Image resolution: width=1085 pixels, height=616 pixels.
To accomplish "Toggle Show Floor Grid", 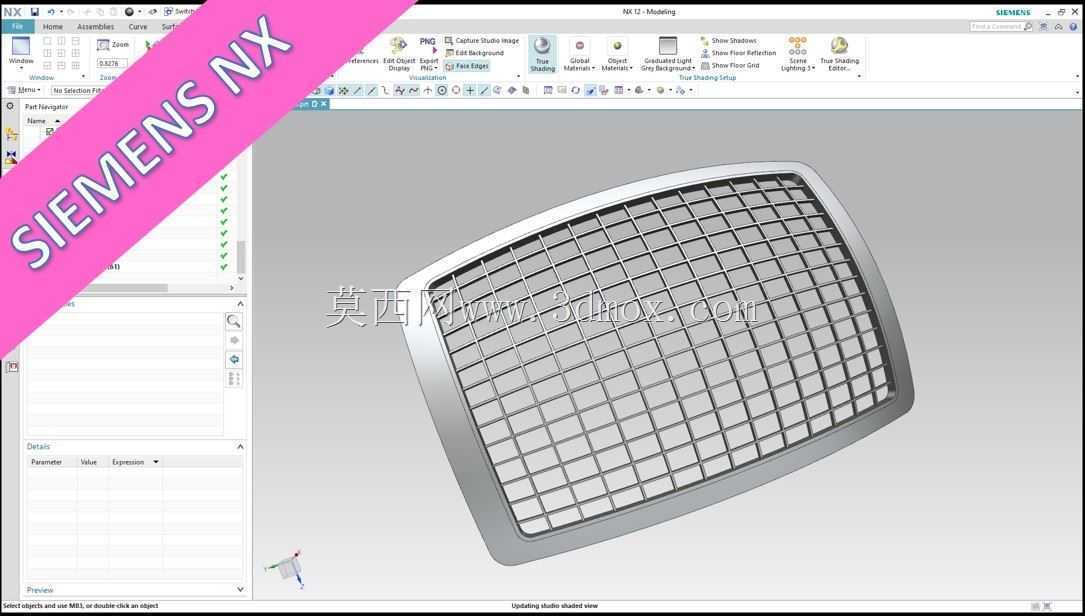I will tap(730, 66).
